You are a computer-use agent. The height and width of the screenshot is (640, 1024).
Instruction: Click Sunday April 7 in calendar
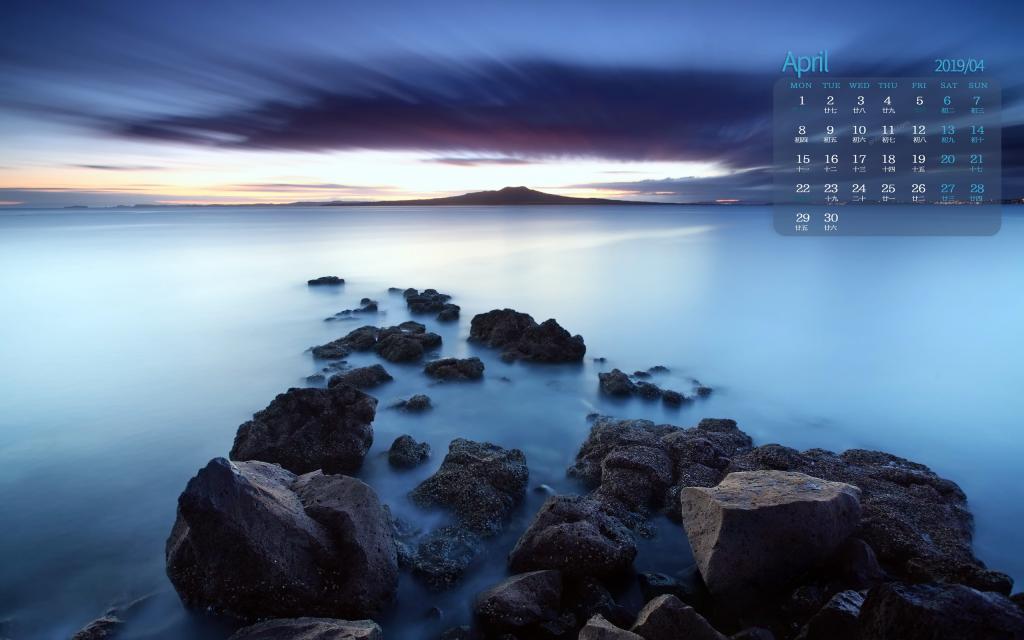[977, 102]
